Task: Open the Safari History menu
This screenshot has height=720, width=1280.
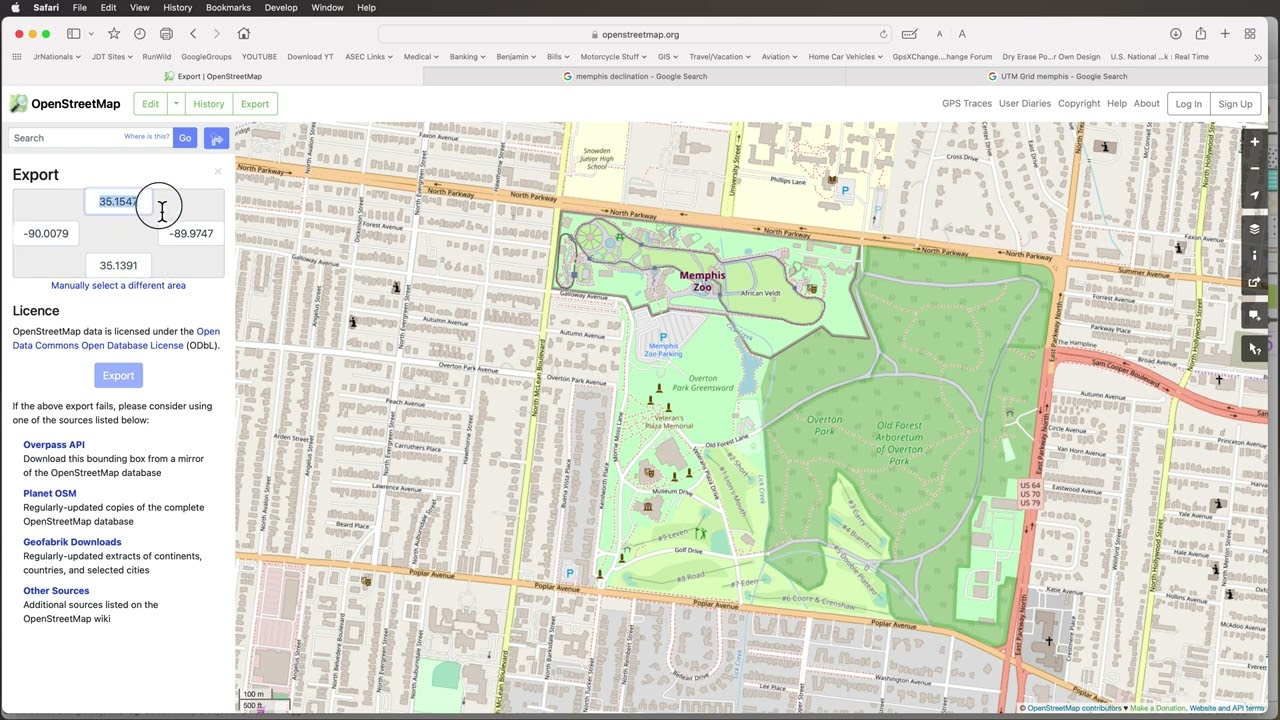Action: pyautogui.click(x=177, y=8)
